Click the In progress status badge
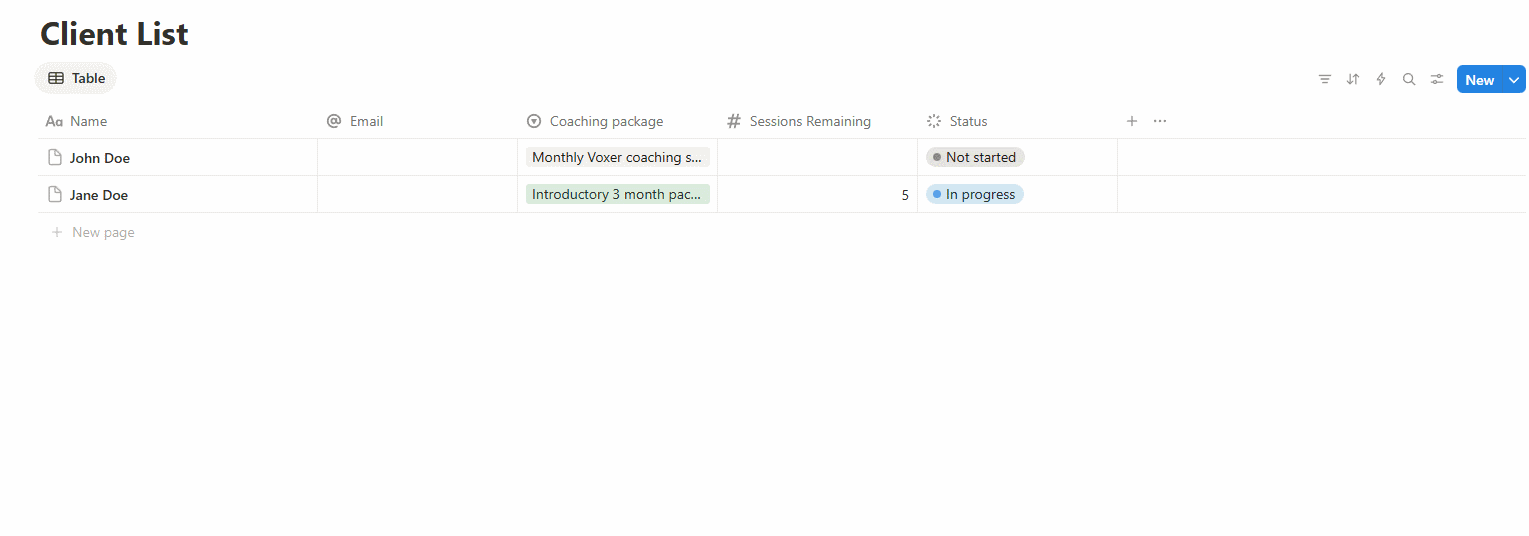This screenshot has width=1529, height=536. coord(974,194)
